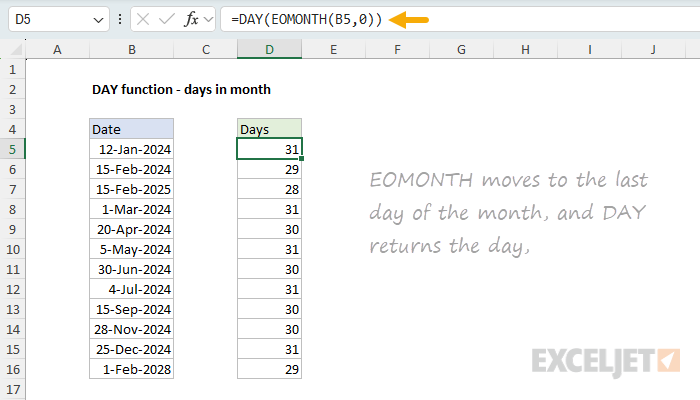Click the formula bar text =DAY(EOMONTH(B5,0))
Screen dimensions: 700x400
tap(306, 19)
